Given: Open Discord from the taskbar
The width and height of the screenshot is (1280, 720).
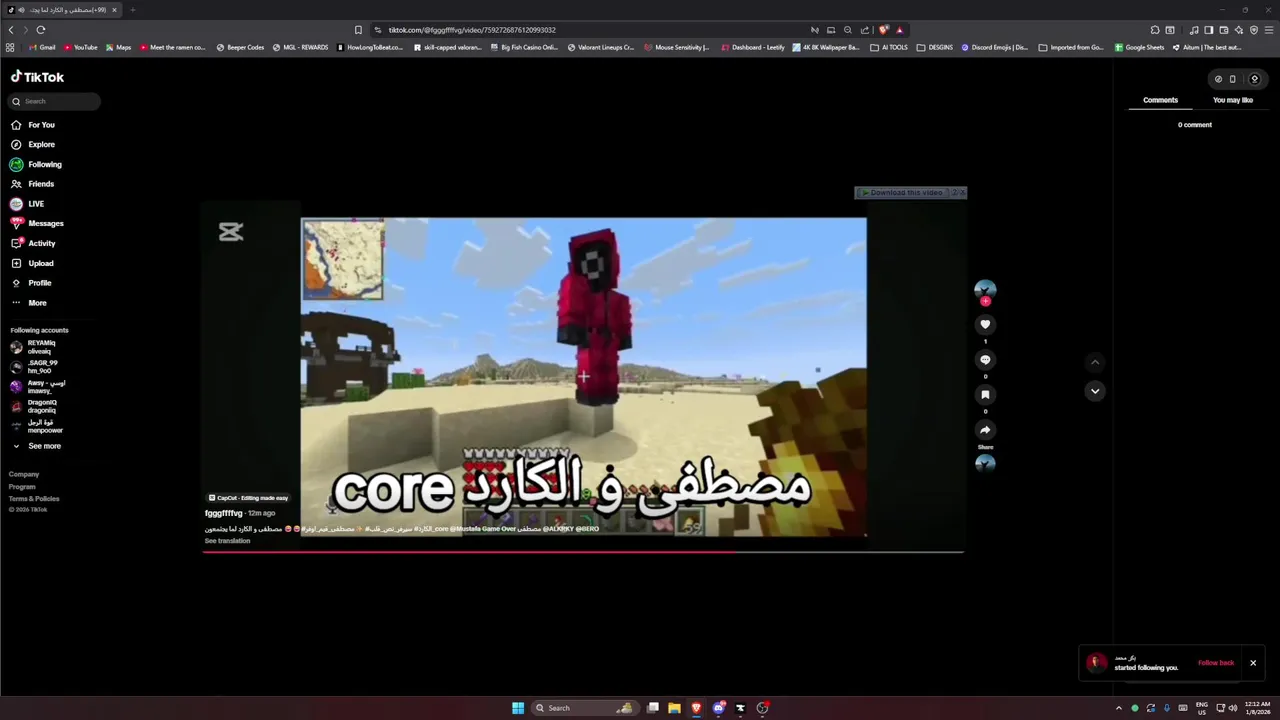Looking at the screenshot, I should coord(718,708).
